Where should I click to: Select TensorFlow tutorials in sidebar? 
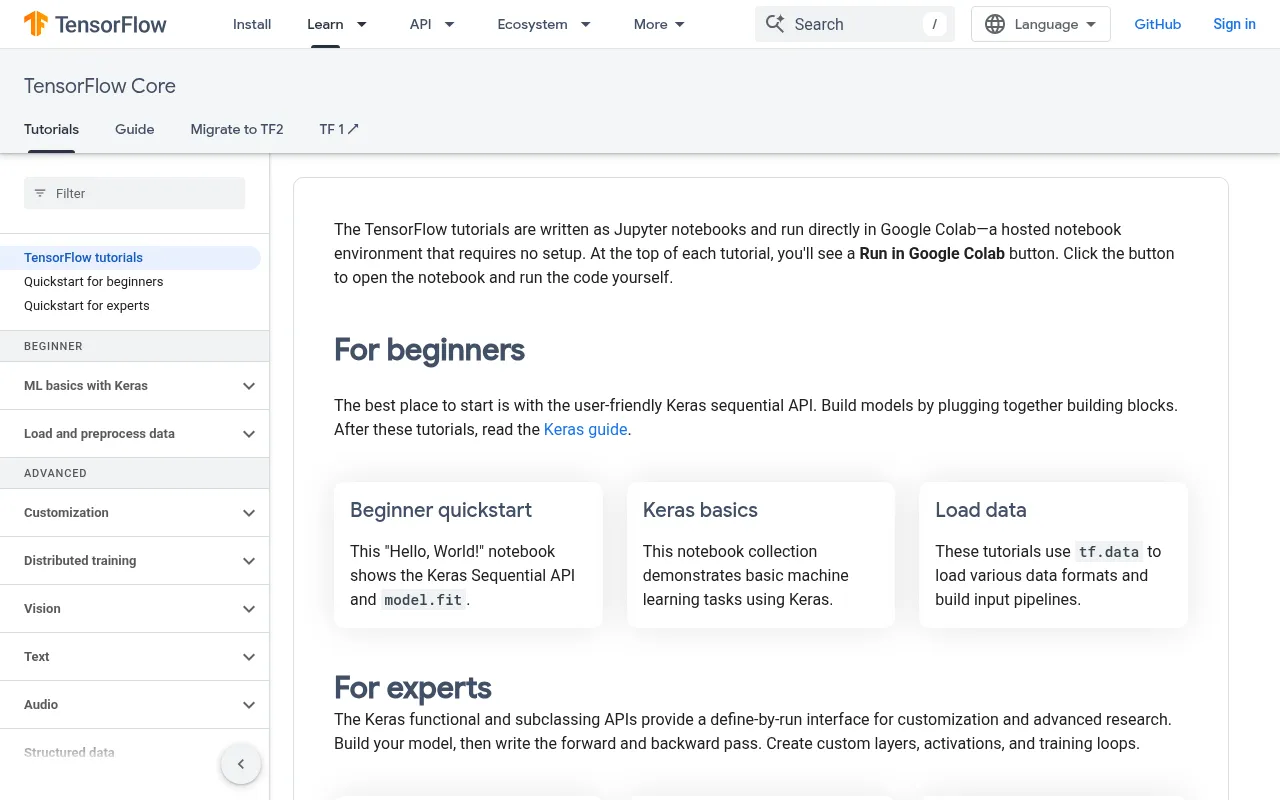130,258
